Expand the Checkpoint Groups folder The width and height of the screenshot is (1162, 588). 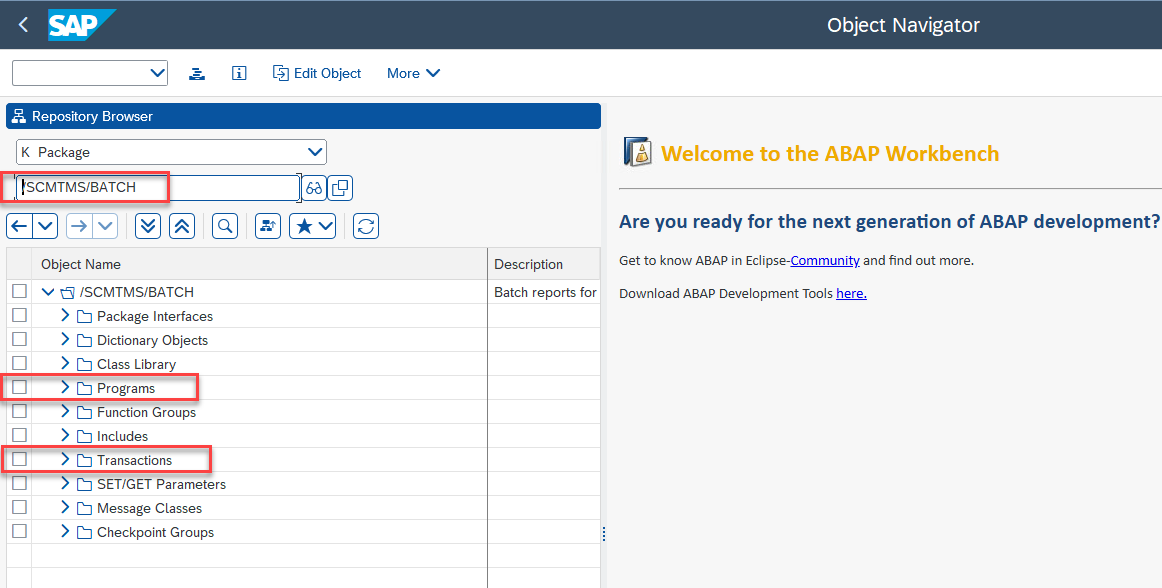(65, 532)
